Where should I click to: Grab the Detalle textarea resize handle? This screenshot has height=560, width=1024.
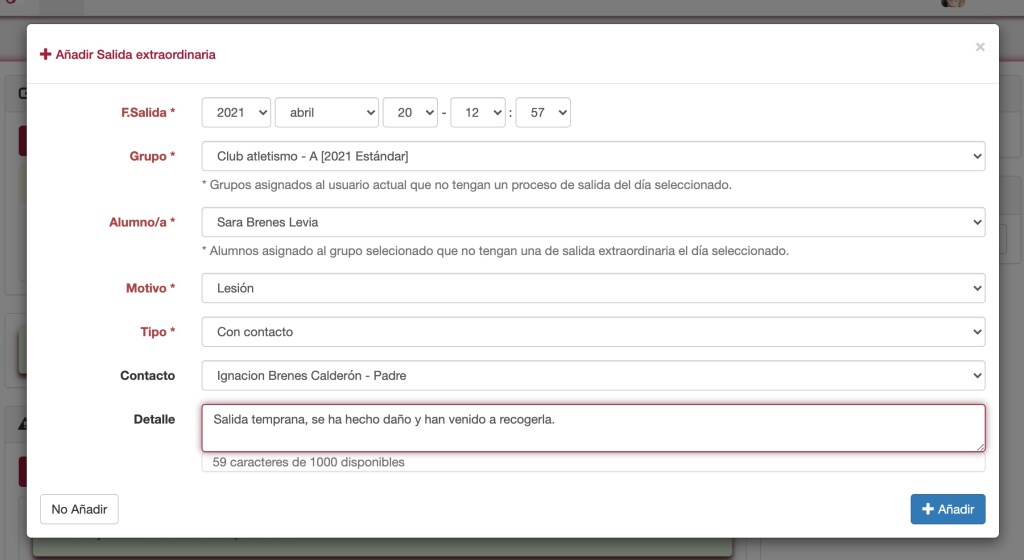tap(980, 447)
